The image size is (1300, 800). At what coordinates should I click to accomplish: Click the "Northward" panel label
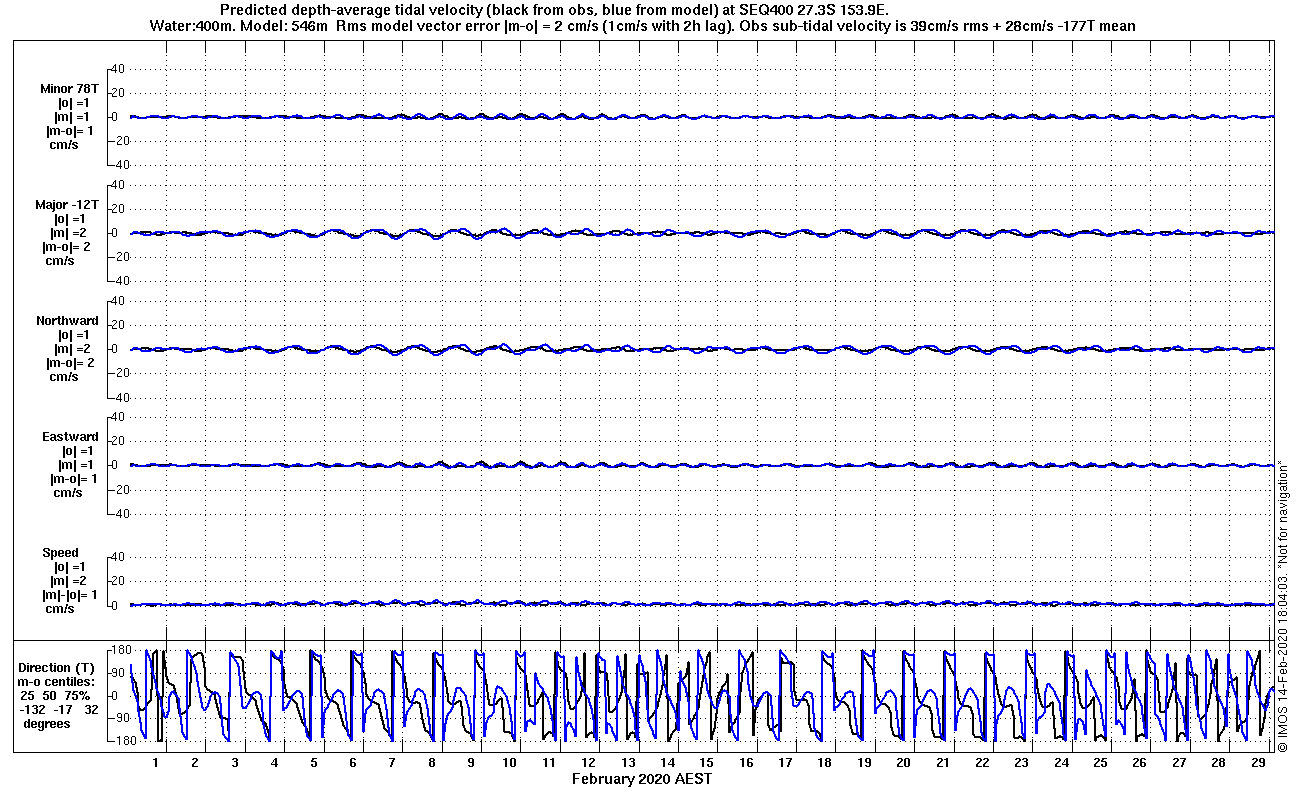point(67,321)
